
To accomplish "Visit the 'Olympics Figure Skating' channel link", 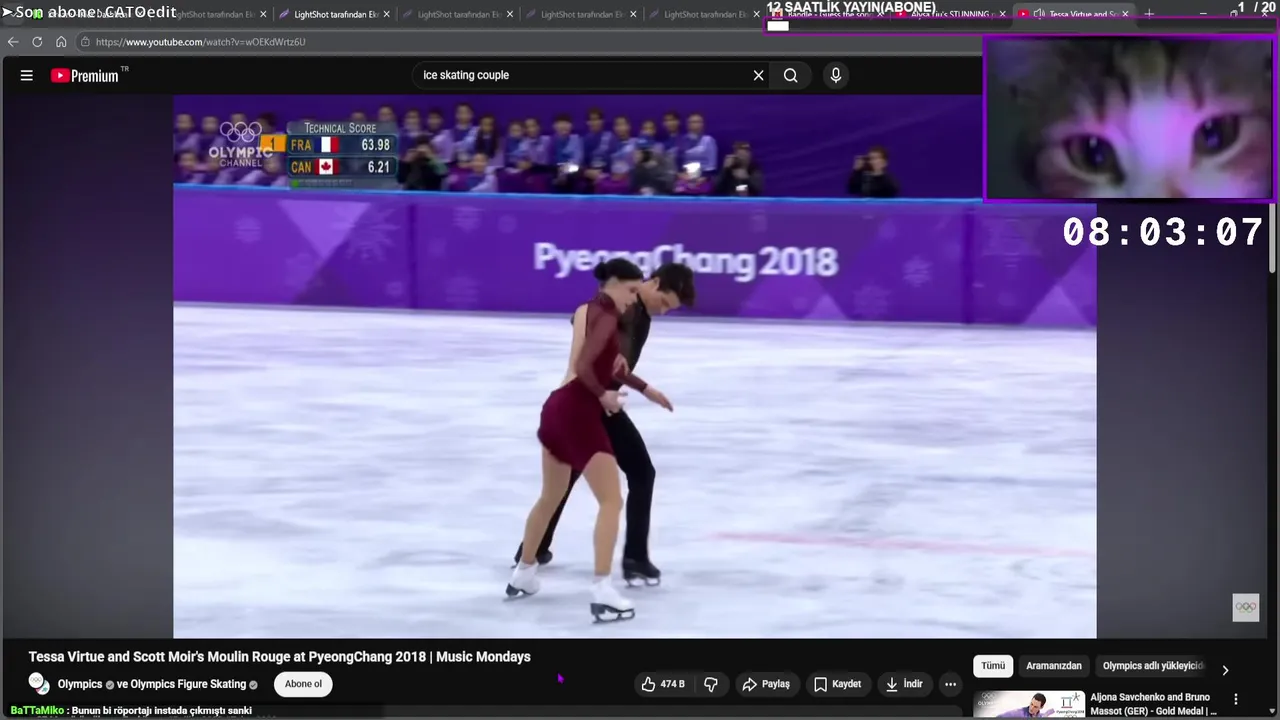I will [x=188, y=684].
